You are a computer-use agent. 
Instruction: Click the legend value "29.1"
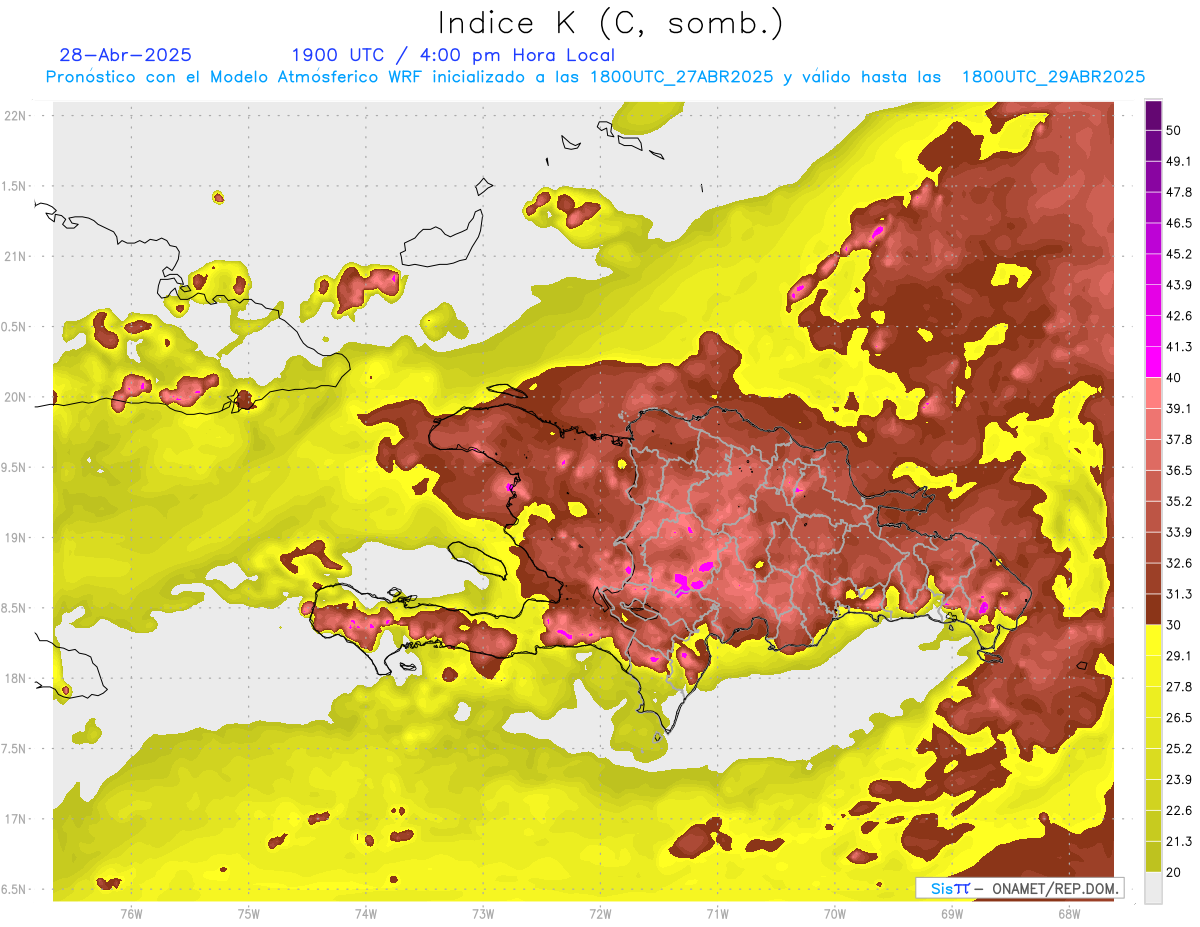[1178, 655]
